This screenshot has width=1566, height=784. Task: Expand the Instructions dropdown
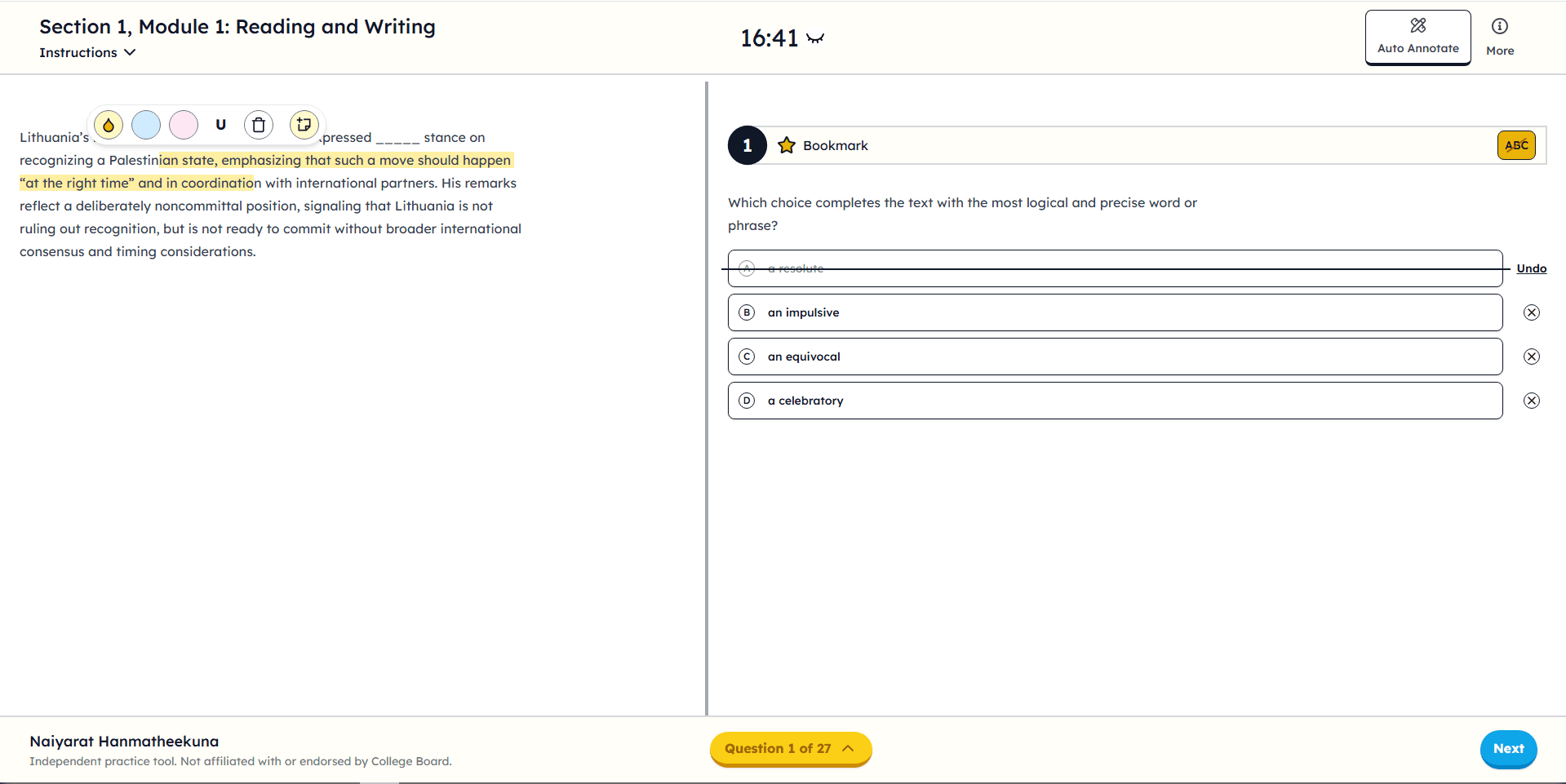[87, 52]
